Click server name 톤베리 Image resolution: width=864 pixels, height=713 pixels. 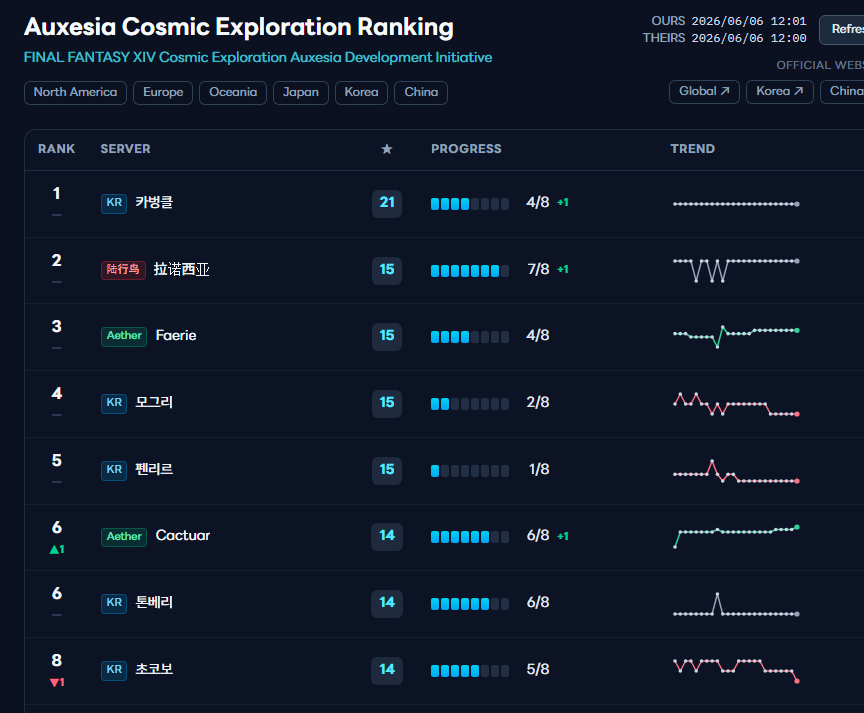[x=154, y=603]
